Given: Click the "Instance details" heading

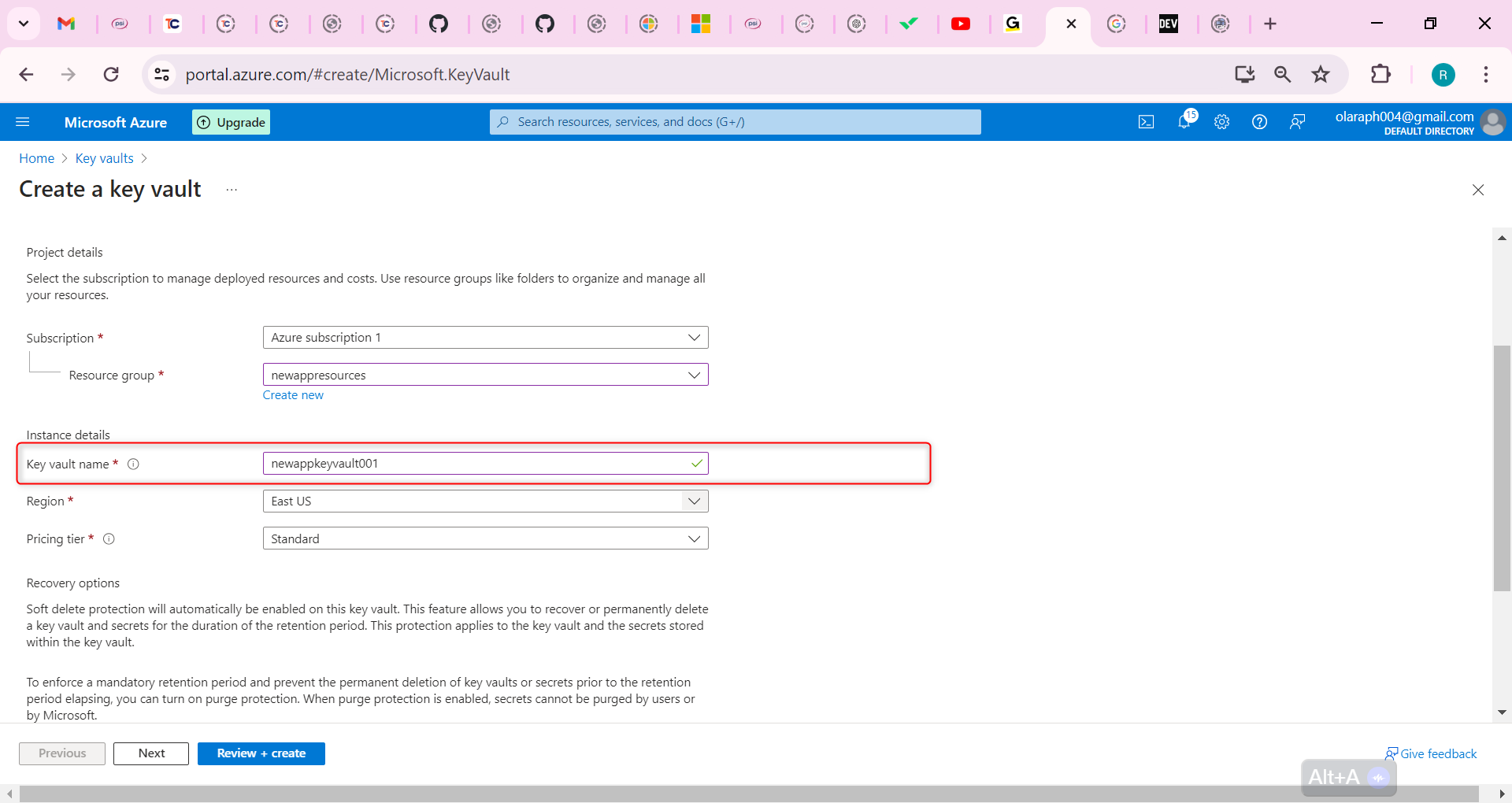Looking at the screenshot, I should click(69, 435).
